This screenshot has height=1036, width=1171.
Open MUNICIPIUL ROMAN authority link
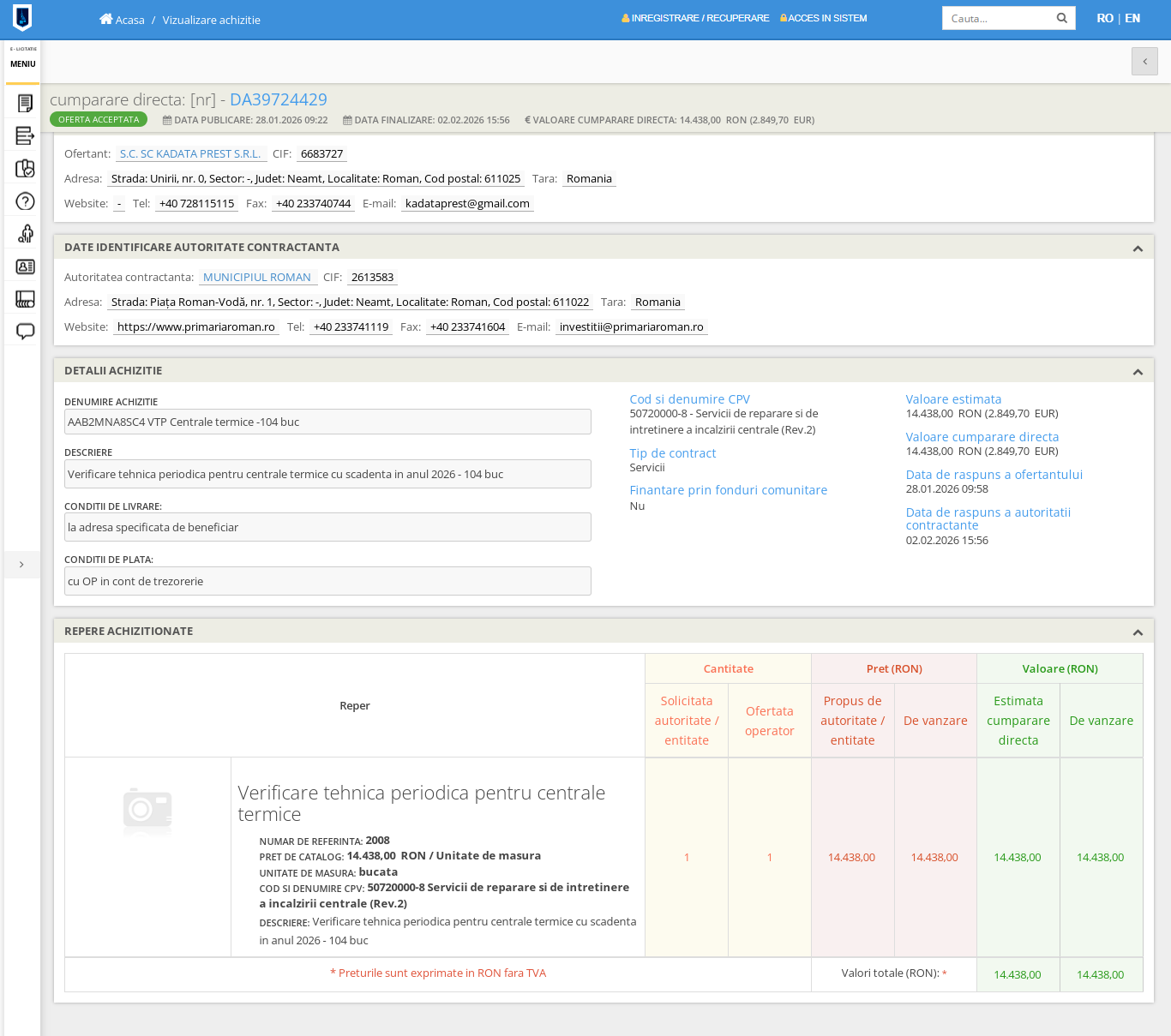pyautogui.click(x=257, y=278)
